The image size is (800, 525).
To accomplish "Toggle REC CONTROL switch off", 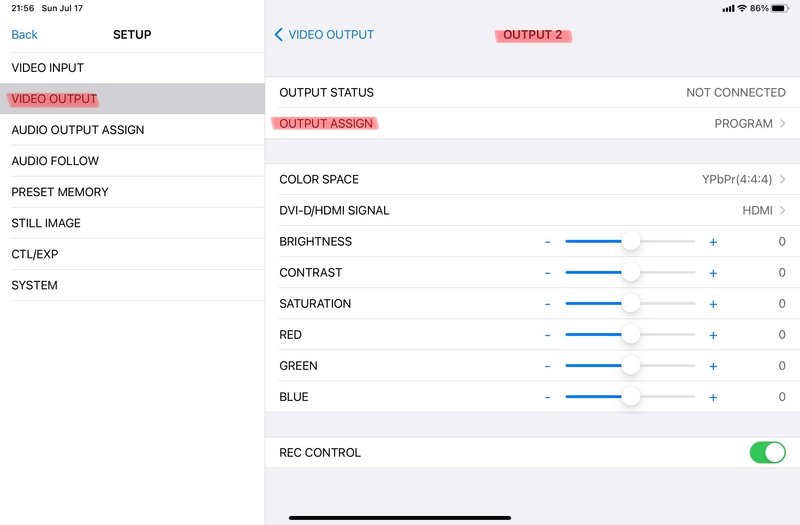I will tap(767, 453).
